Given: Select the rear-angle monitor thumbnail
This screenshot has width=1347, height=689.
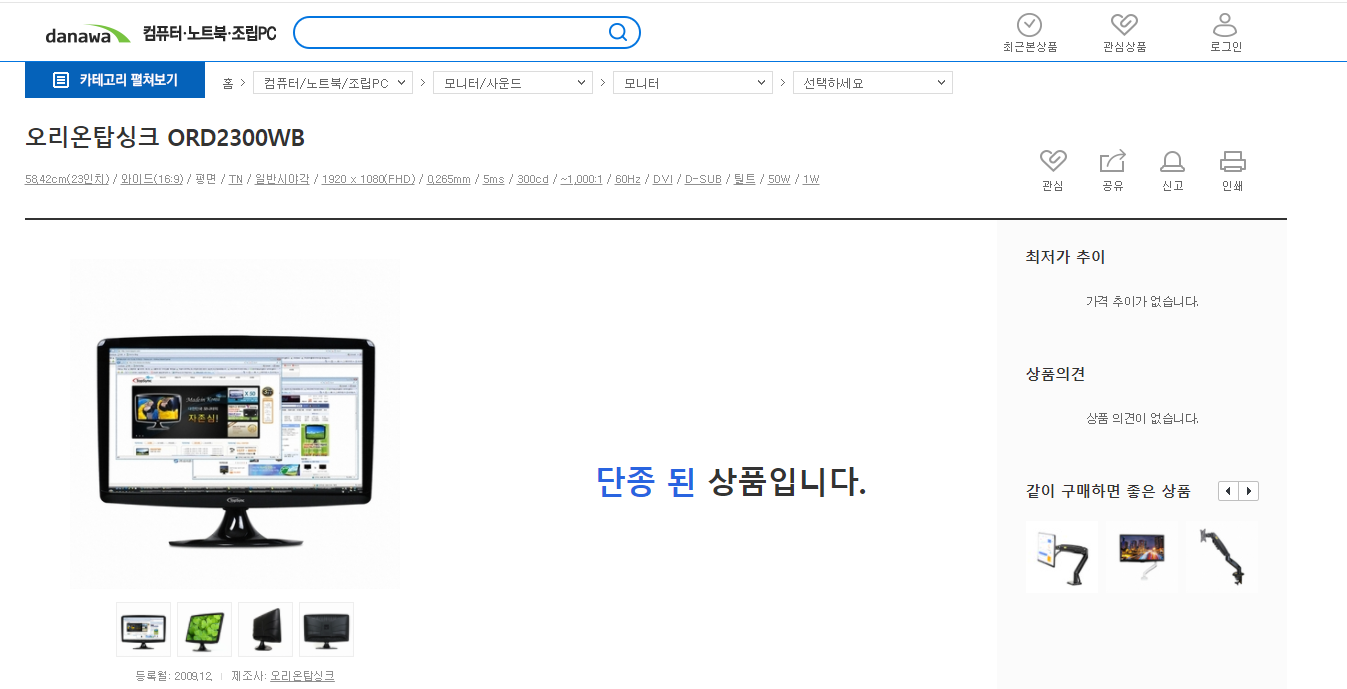Looking at the screenshot, I should (266, 629).
